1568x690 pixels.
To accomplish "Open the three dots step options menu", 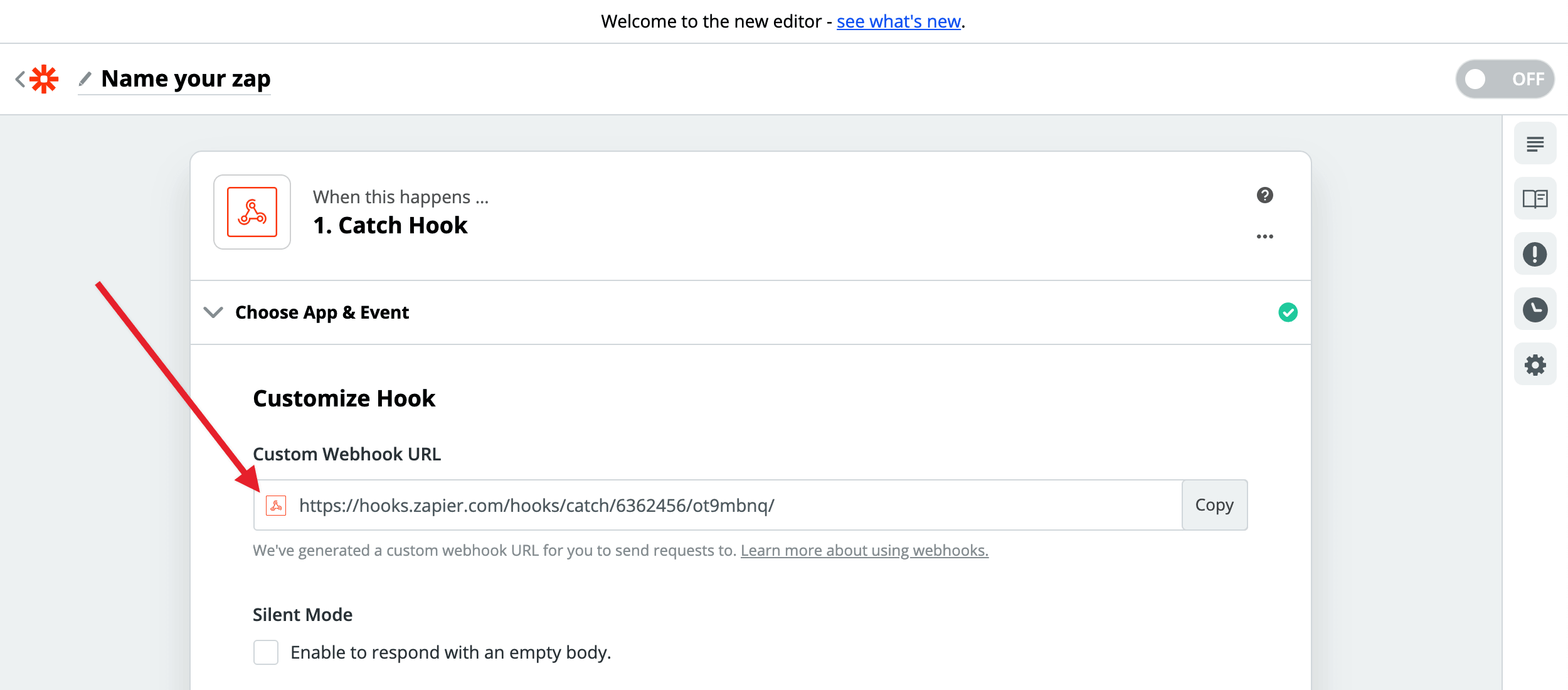I will pyautogui.click(x=1264, y=236).
